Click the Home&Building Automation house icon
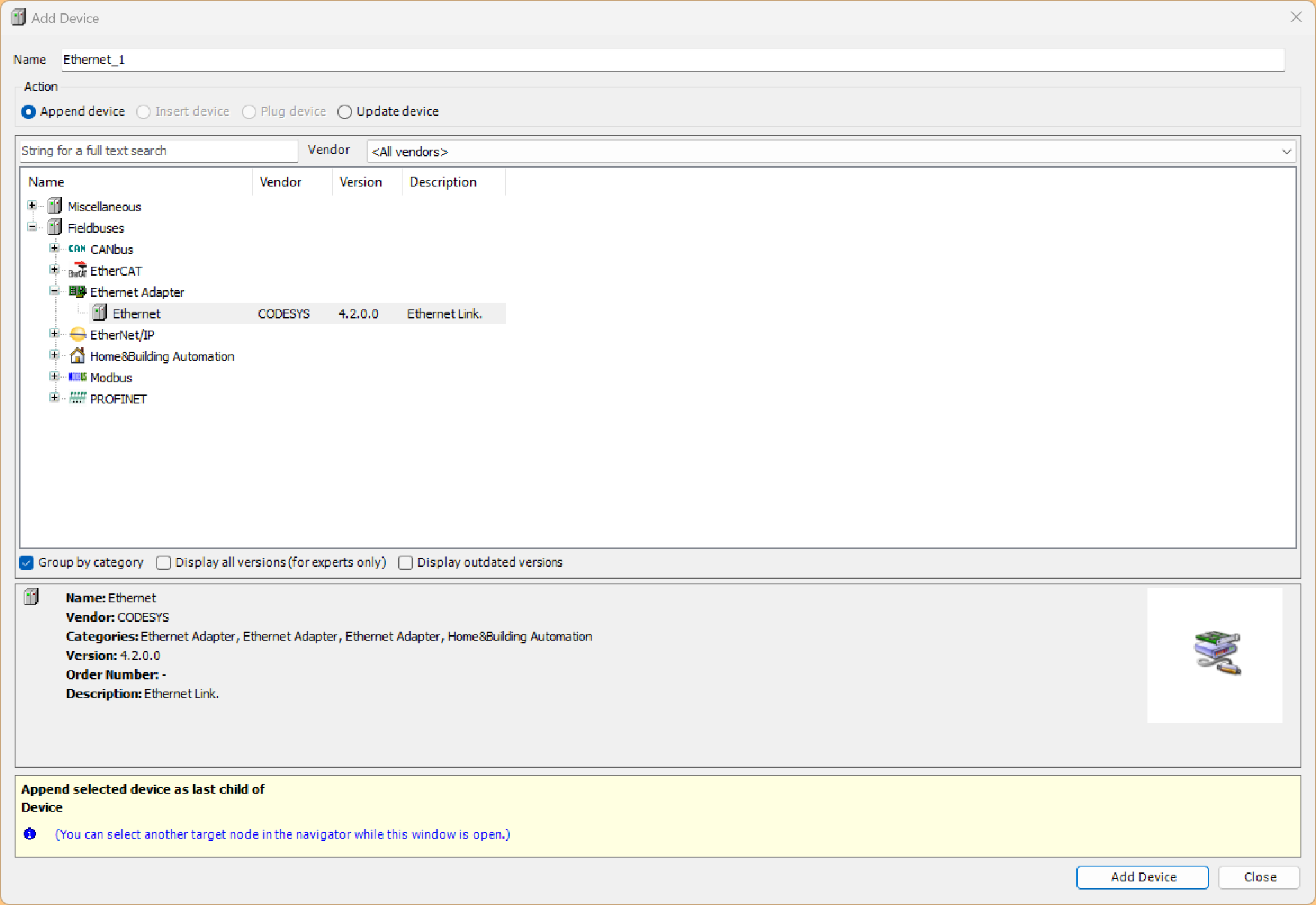 [x=77, y=356]
